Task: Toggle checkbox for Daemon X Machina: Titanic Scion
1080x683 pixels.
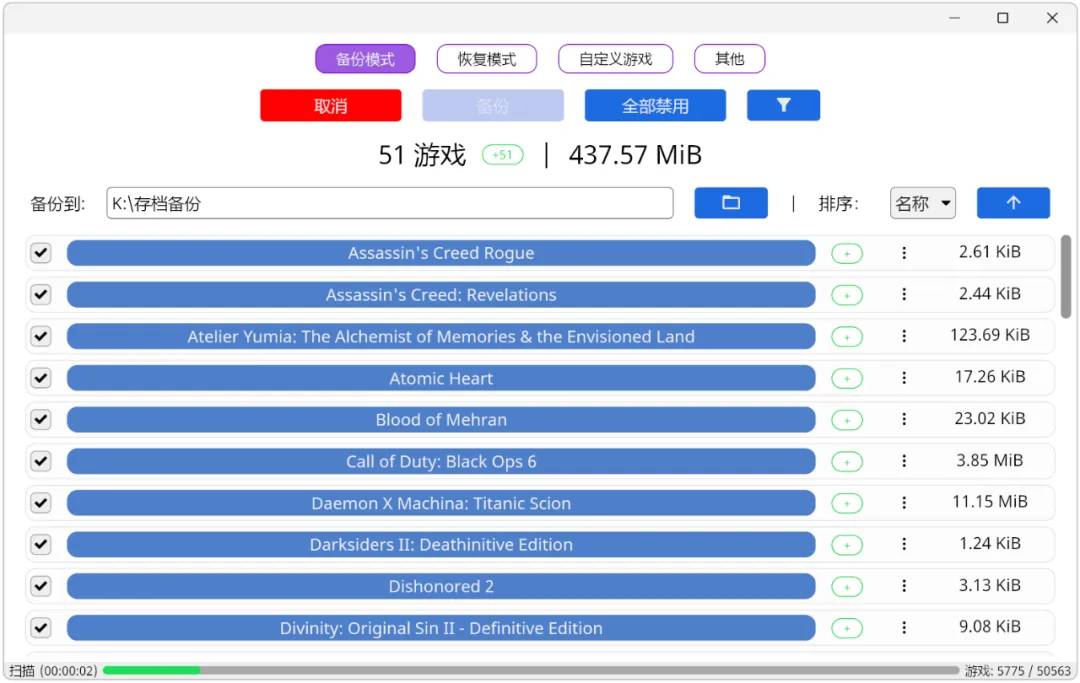Action: [41, 503]
